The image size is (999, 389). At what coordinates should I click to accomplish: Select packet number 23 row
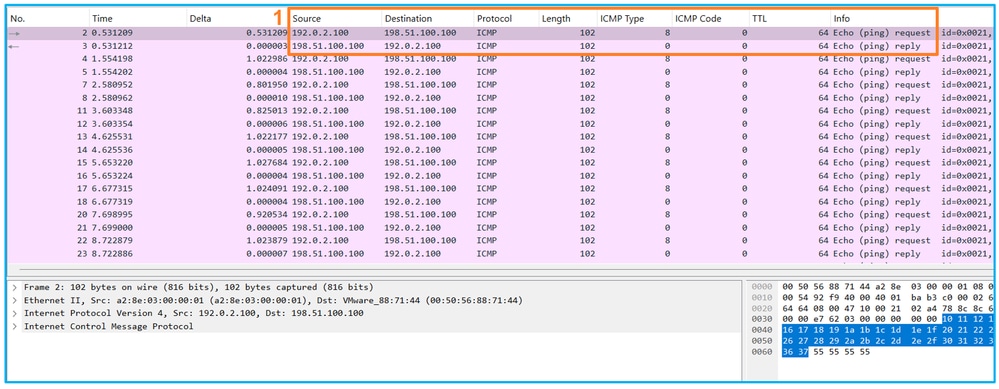[x=500, y=254]
